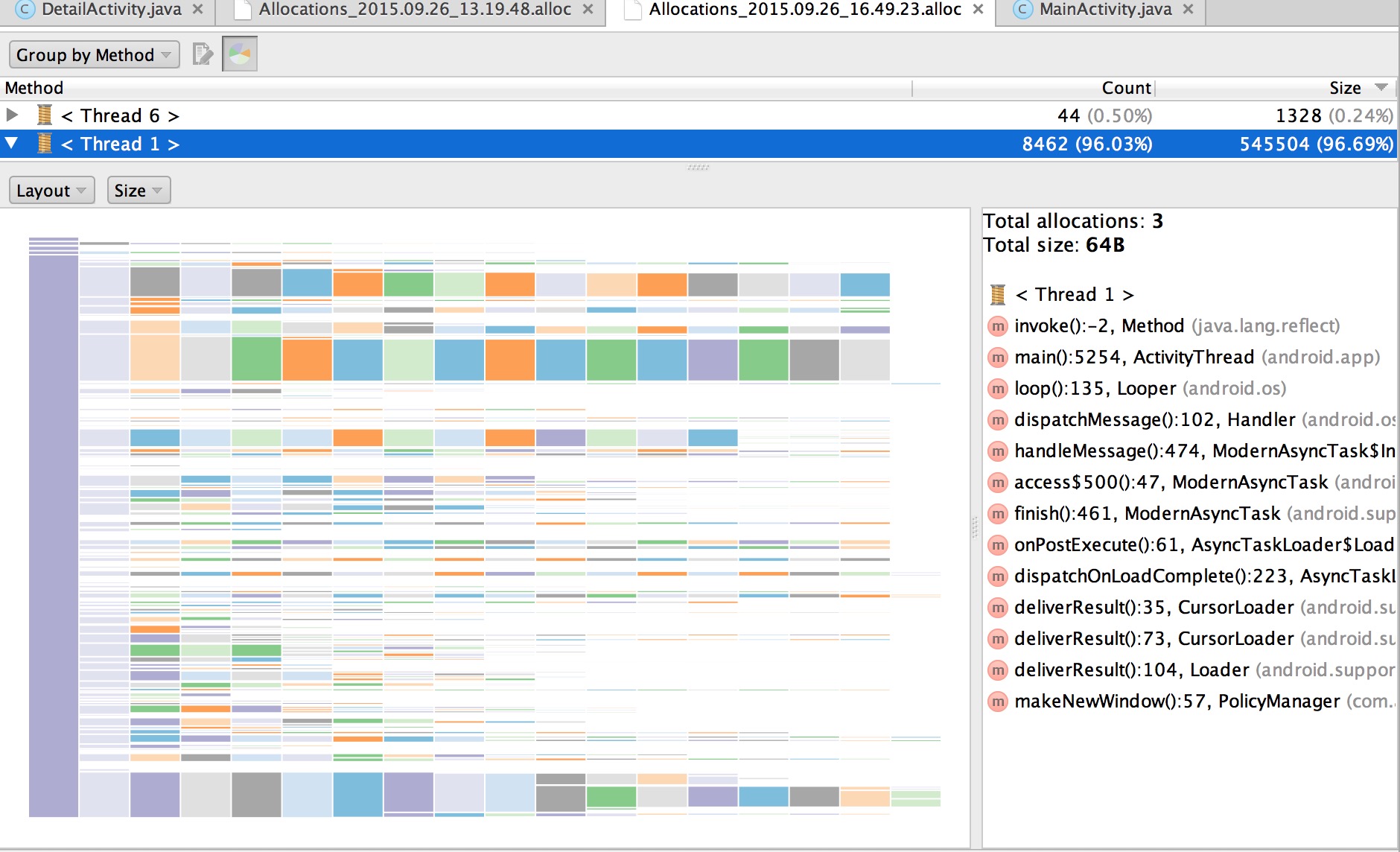Toggle the sunburst chart view button

pyautogui.click(x=240, y=54)
